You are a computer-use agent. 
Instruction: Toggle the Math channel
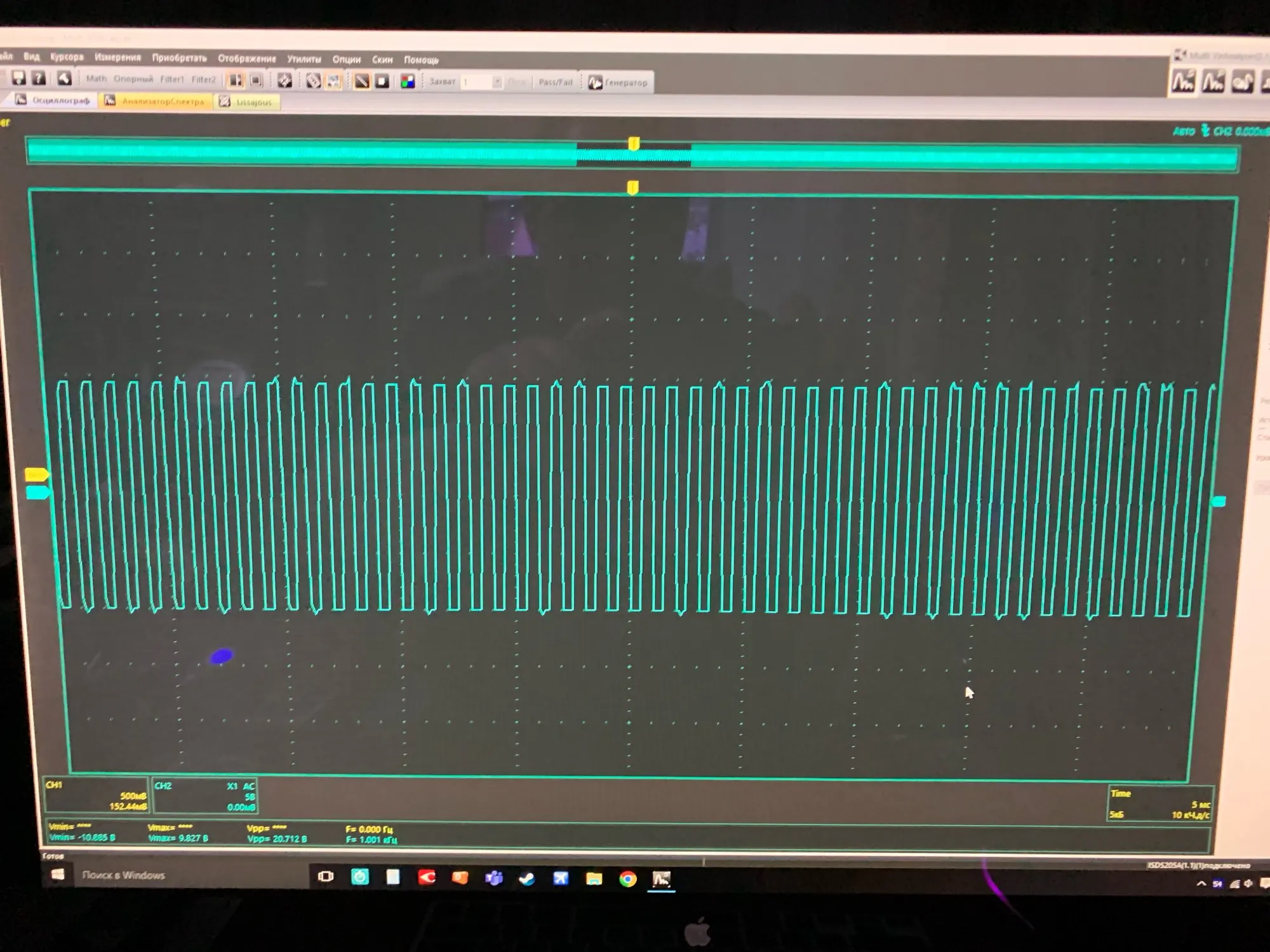(97, 79)
